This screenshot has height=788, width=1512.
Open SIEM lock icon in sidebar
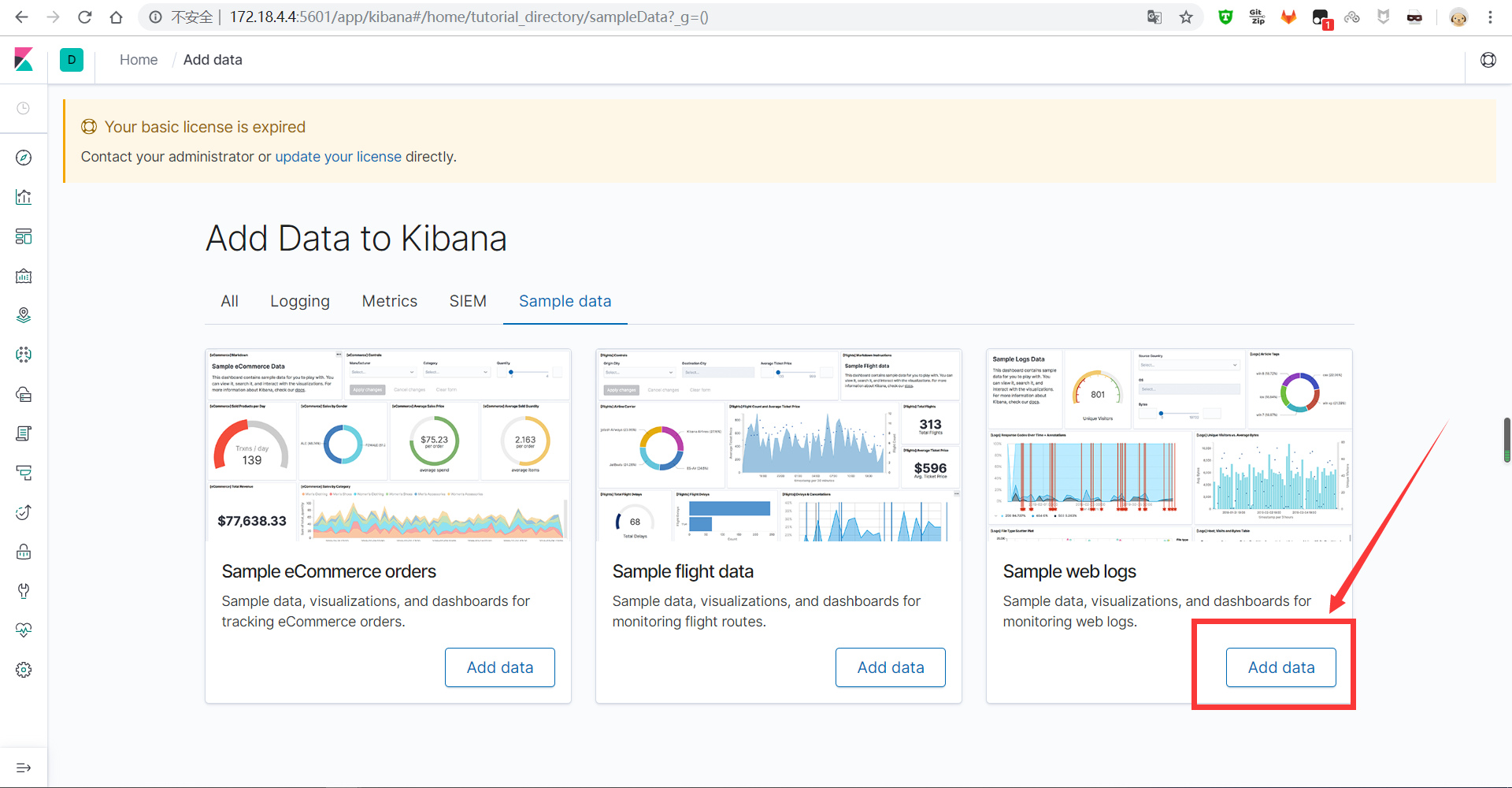tap(24, 552)
